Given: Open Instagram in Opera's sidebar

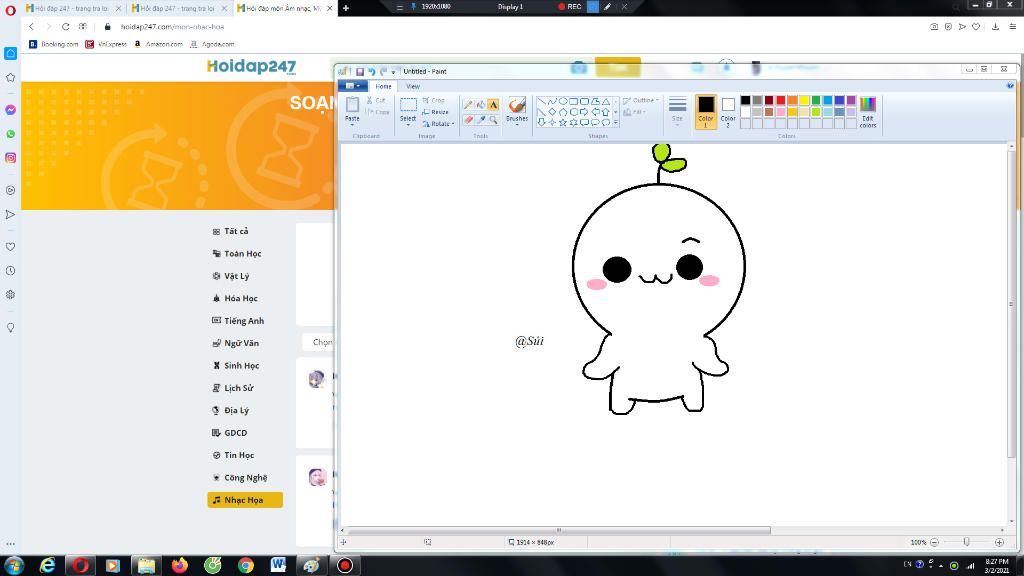Looking at the screenshot, I should (10, 158).
